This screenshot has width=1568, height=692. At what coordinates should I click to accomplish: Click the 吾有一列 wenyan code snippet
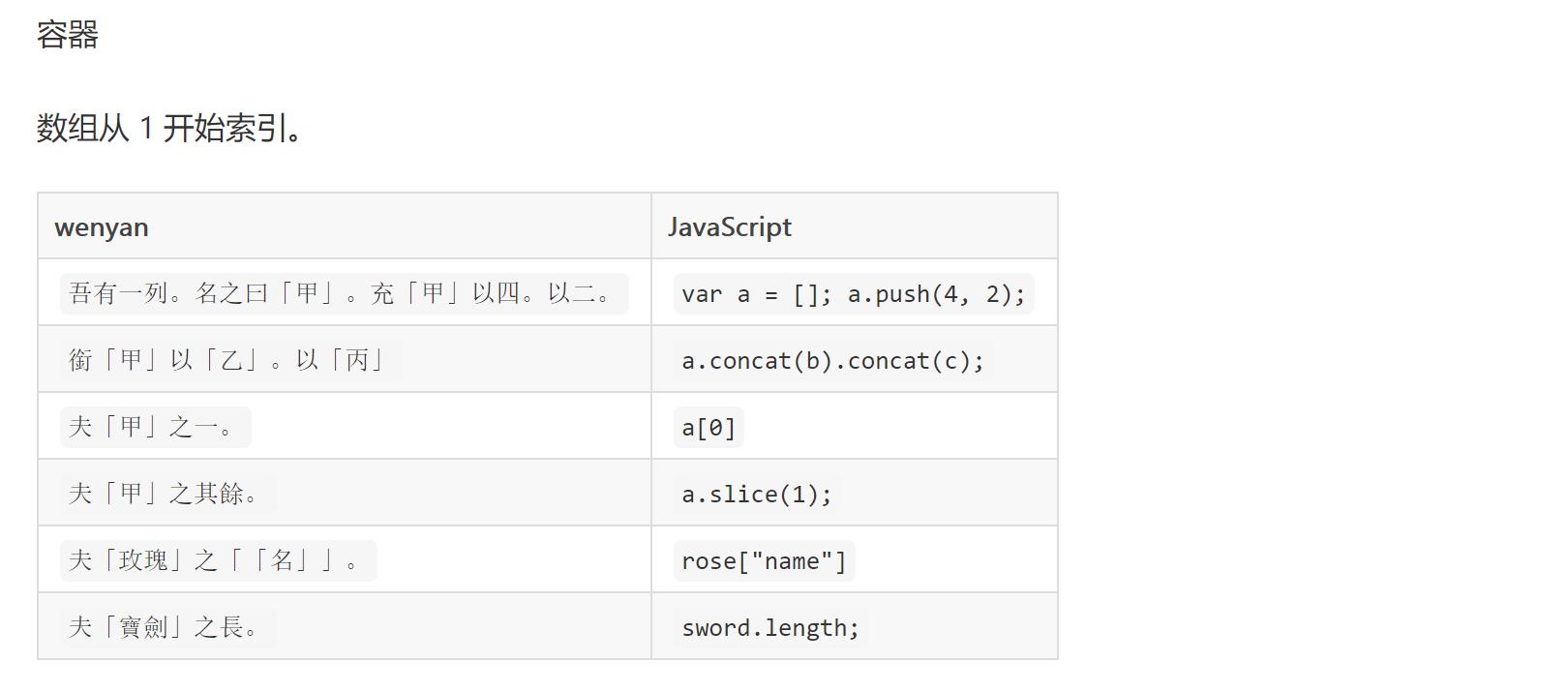344,293
